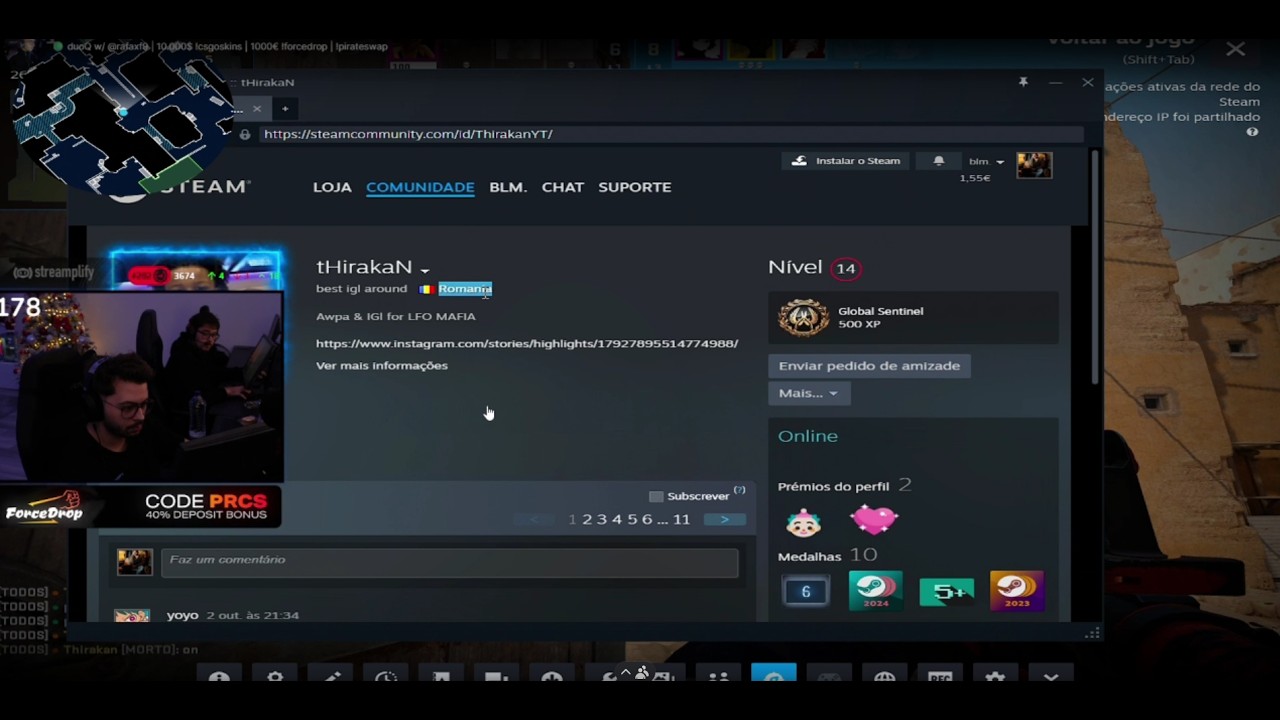Click Ver mais informações
The width and height of the screenshot is (1280, 720).
[382, 366]
